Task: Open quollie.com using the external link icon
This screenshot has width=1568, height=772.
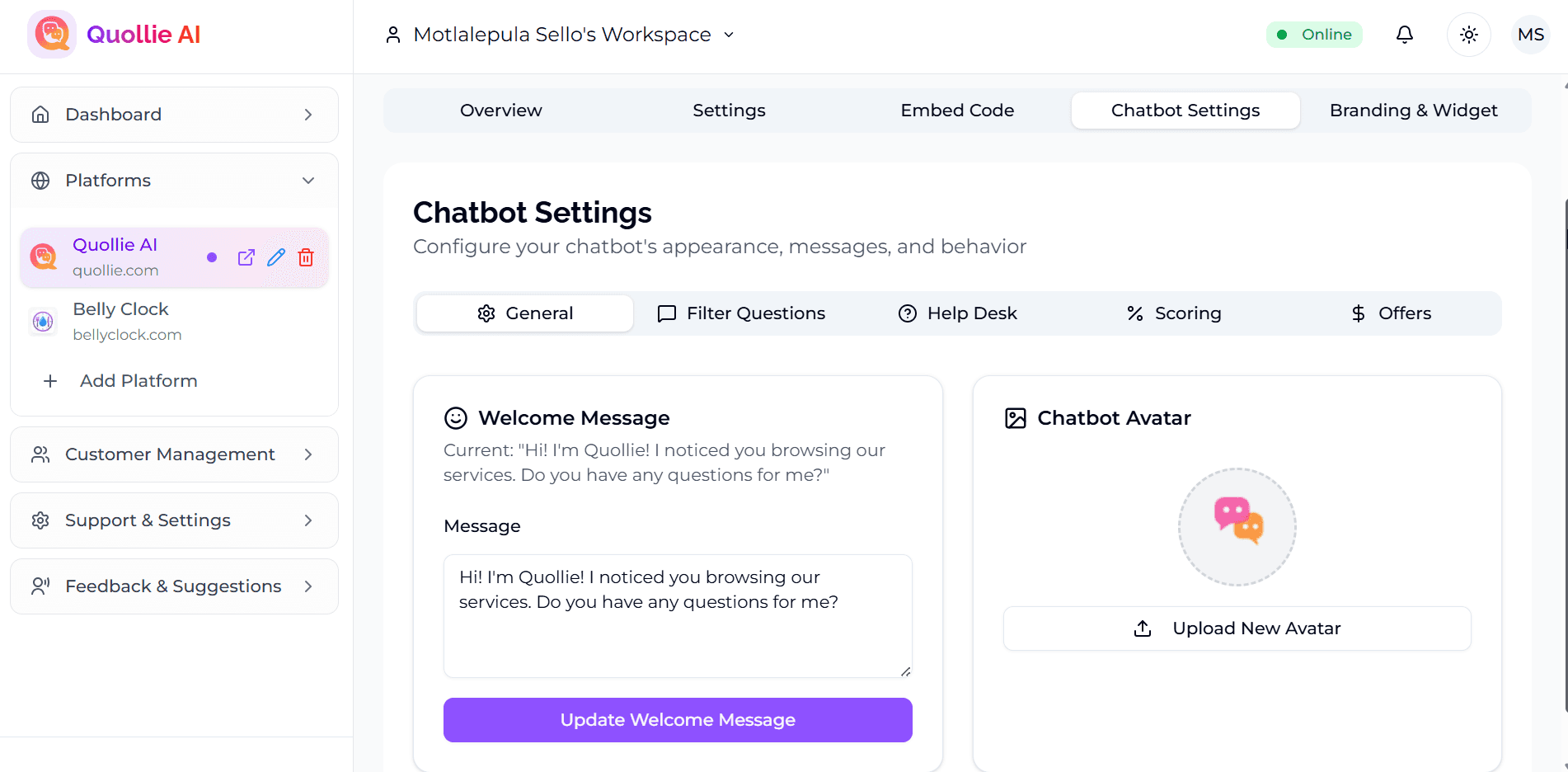Action: 246,257
